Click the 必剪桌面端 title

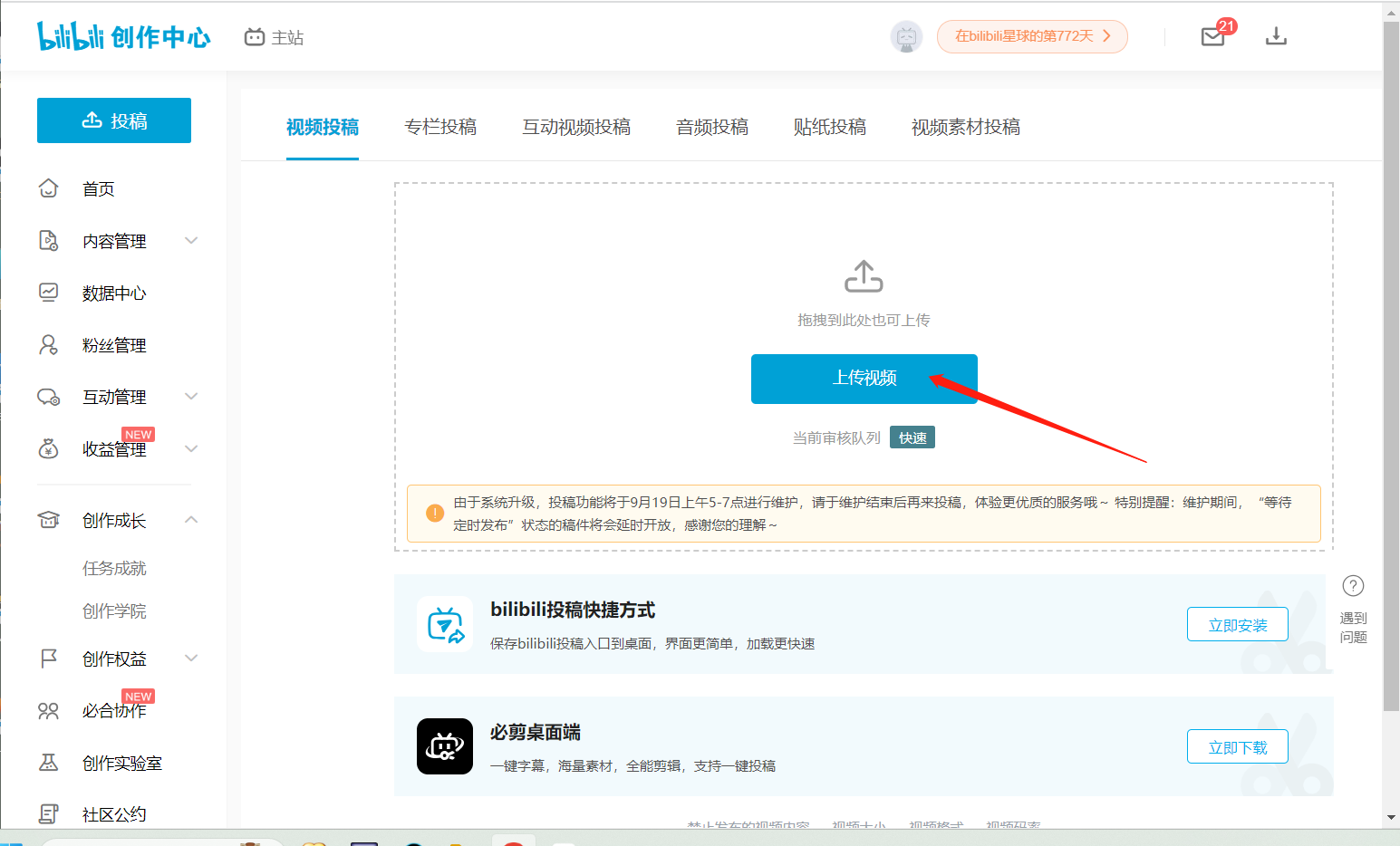536,732
